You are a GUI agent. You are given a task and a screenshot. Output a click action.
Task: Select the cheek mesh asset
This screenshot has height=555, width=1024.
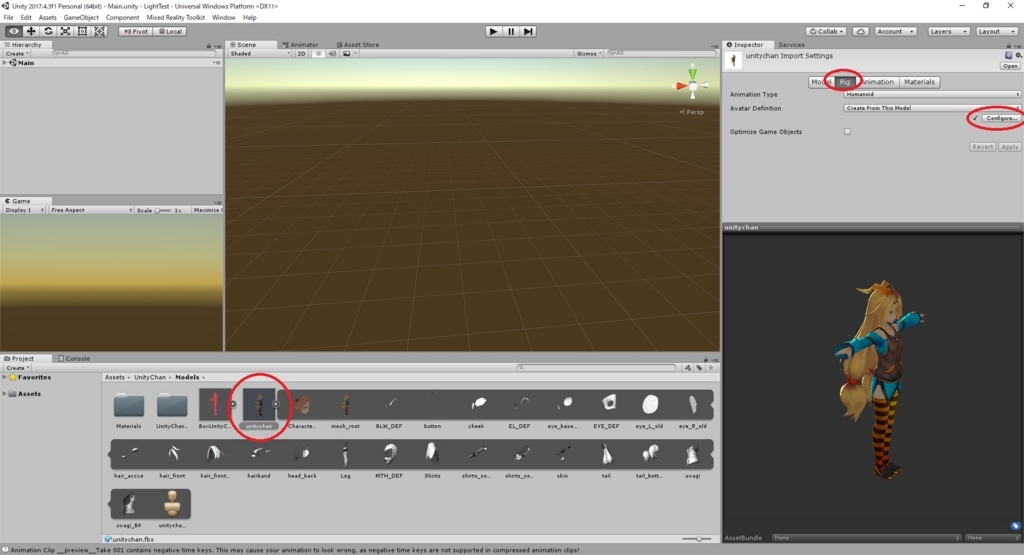pyautogui.click(x=476, y=409)
